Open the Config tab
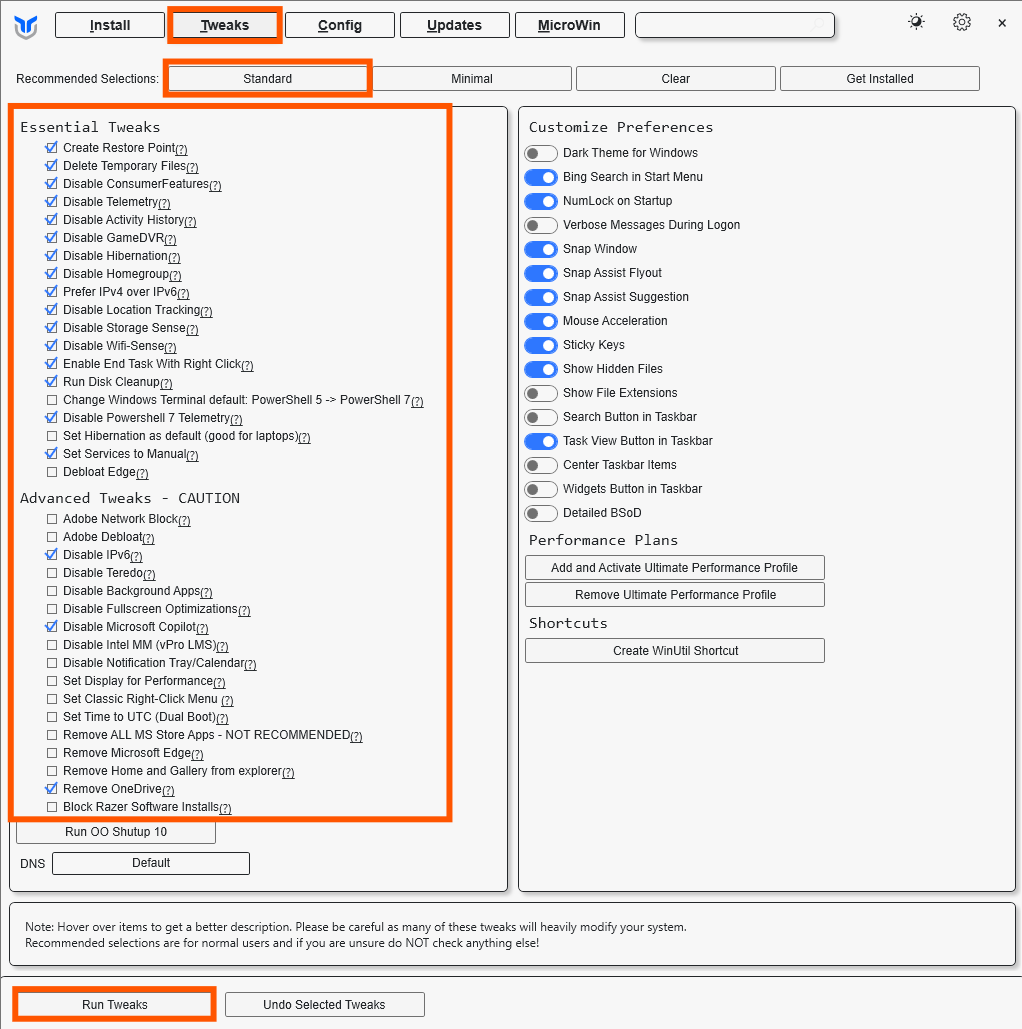 (339, 25)
